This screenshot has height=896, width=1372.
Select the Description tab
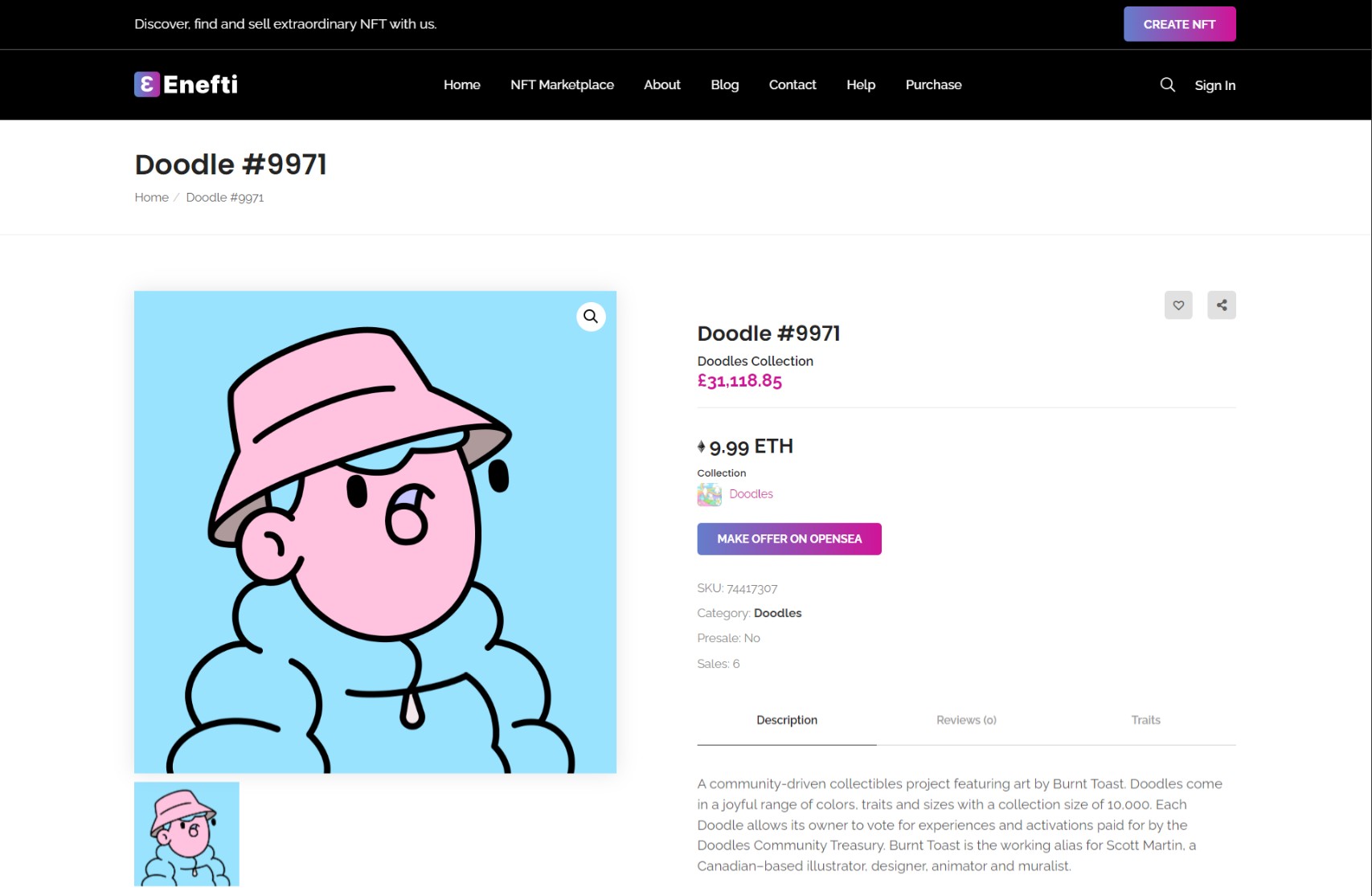click(786, 720)
